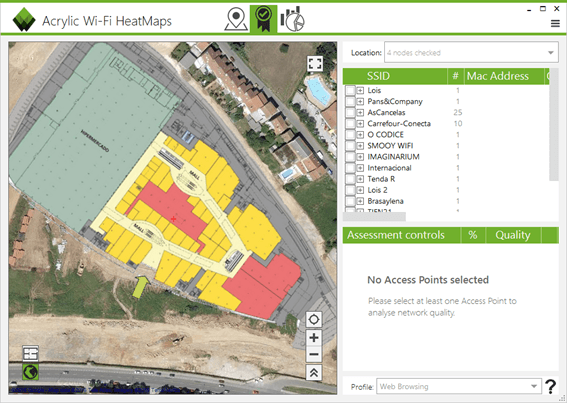Collapse map controls with double chevron
The height and width of the screenshot is (403, 567).
314,372
